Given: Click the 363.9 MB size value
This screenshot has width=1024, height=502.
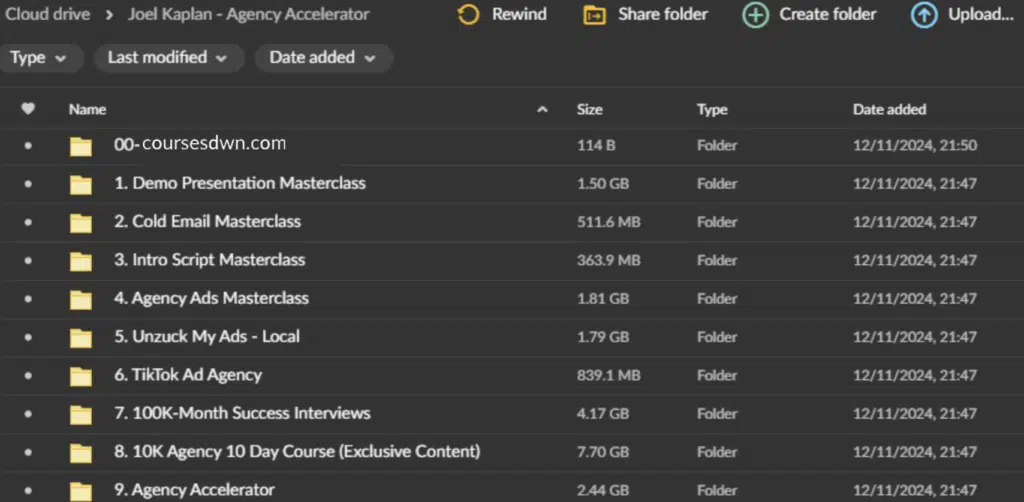Looking at the screenshot, I should (609, 261).
